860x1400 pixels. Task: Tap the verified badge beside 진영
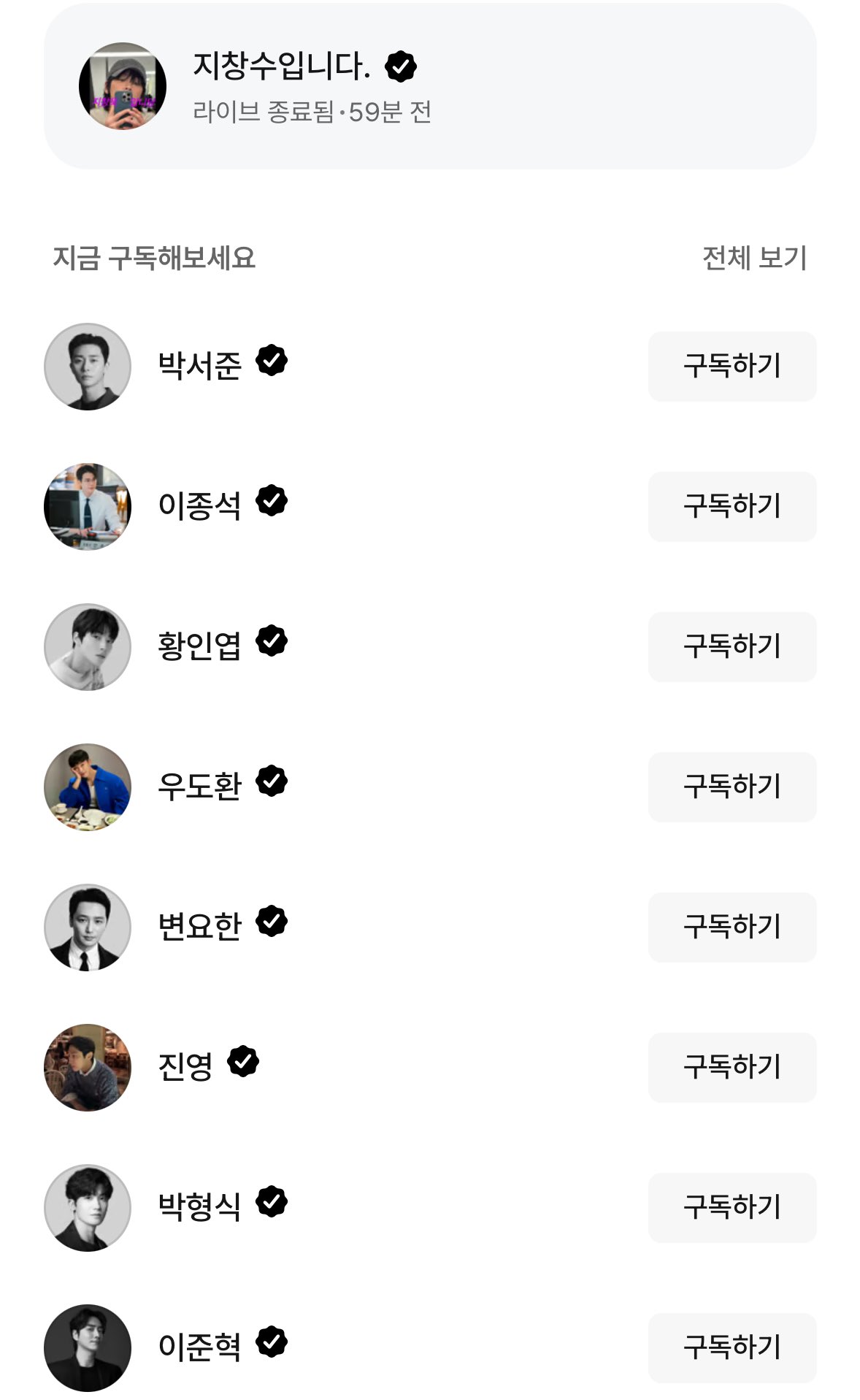point(243,1062)
